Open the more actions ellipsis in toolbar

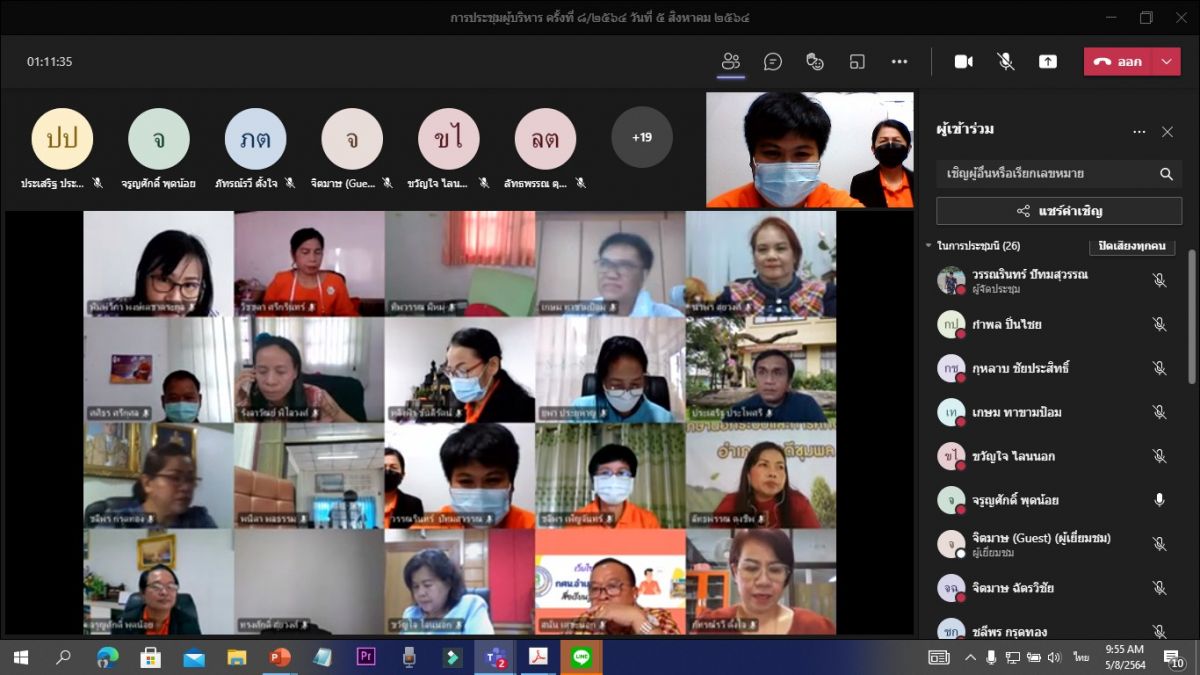tap(899, 62)
